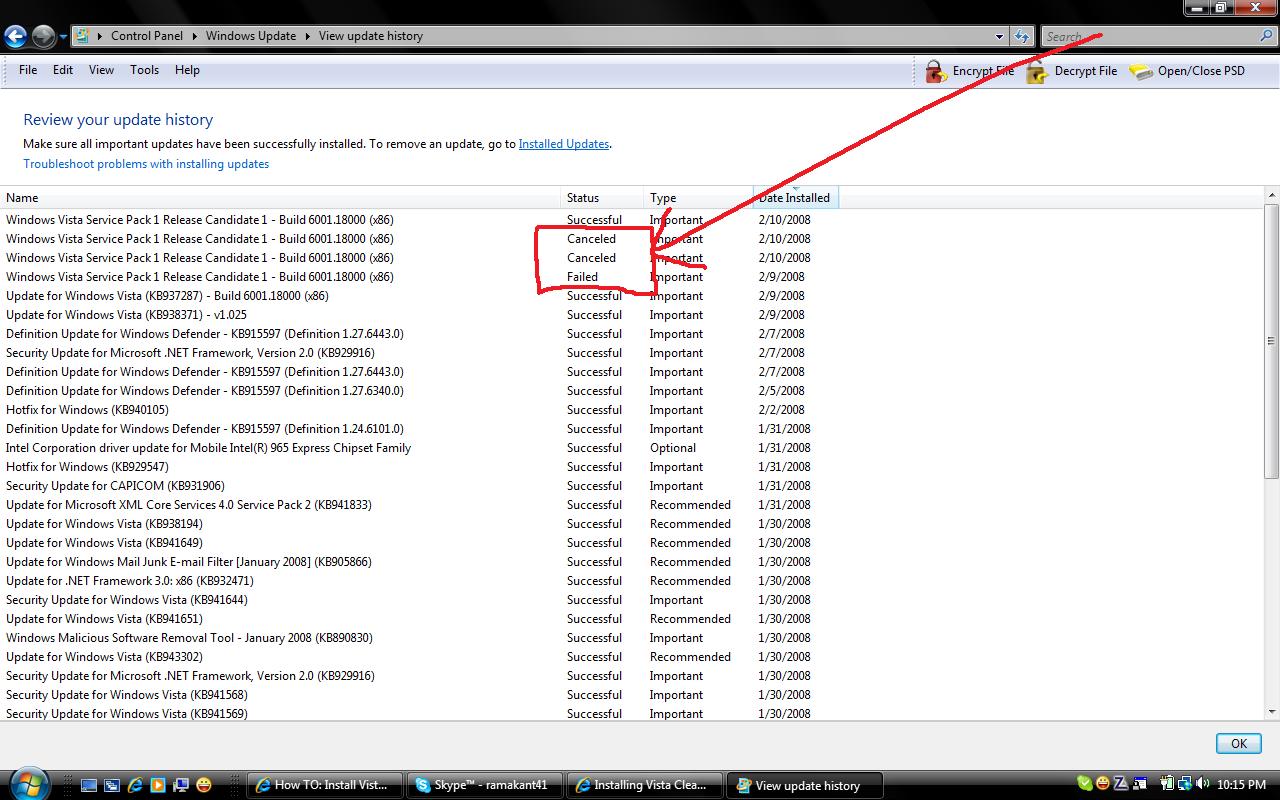The width and height of the screenshot is (1280, 800).
Task: Open recent pages dropdown next to Forward
Action: pyautogui.click(x=63, y=37)
